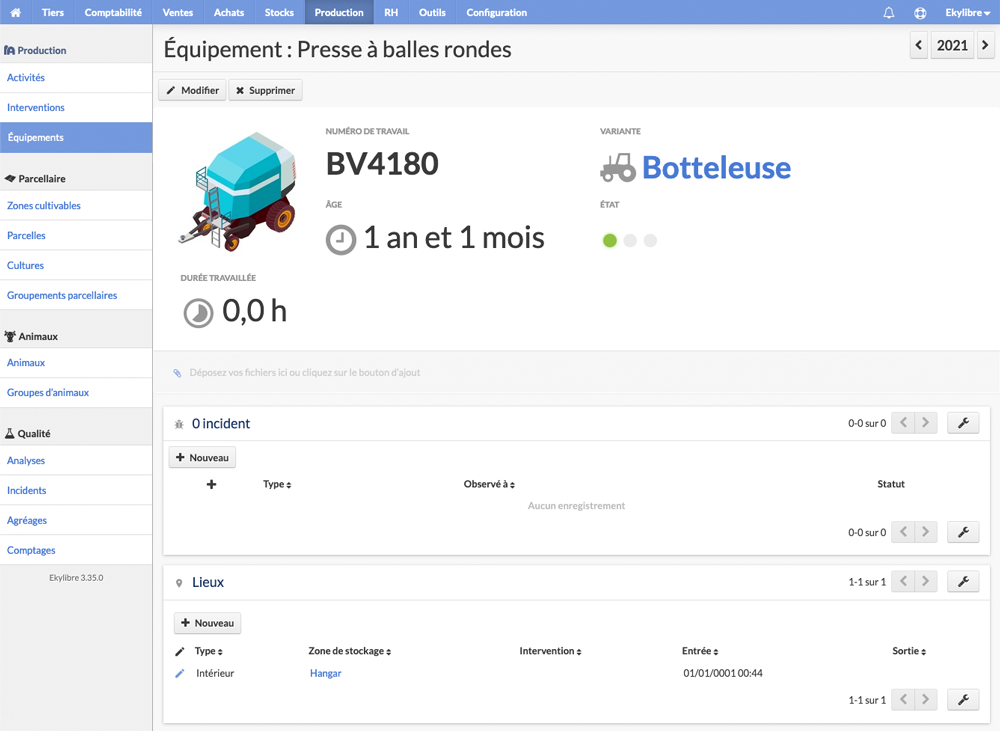Viewport: 1000px width, 731px height.
Task: Go to previous page below incident table
Action: (x=903, y=532)
